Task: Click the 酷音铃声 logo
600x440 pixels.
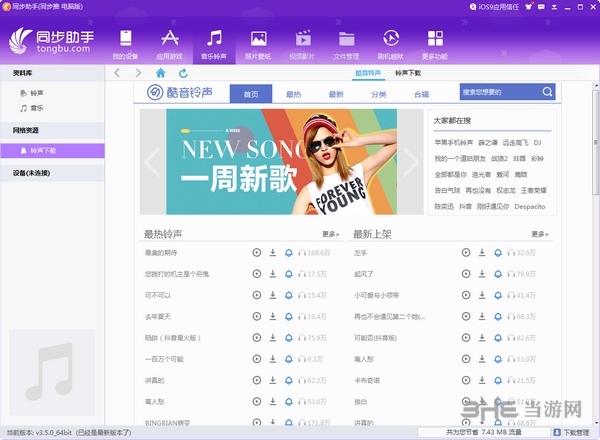Action: pyautogui.click(x=180, y=92)
